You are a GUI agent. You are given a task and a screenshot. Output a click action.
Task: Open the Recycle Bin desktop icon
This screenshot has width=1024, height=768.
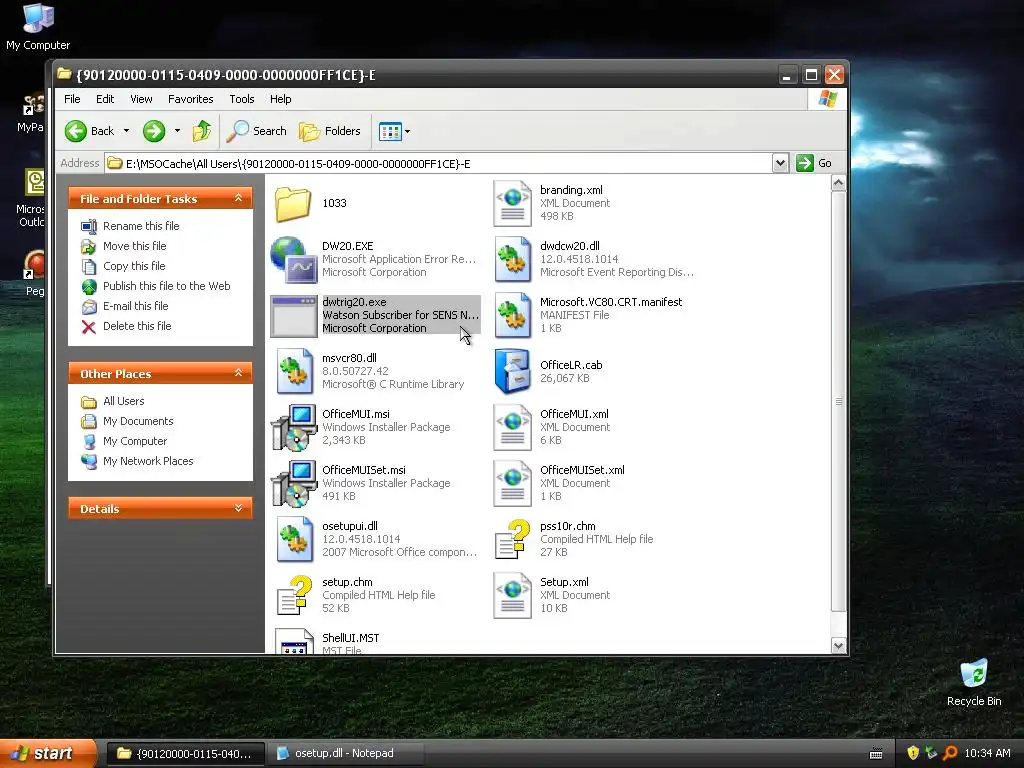click(x=974, y=683)
